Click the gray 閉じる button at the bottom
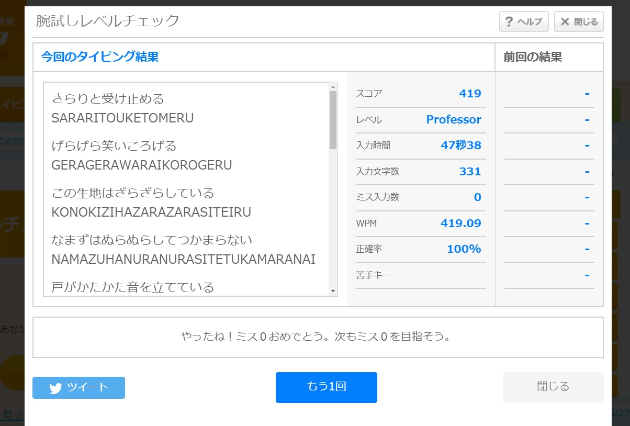The height and width of the screenshot is (426, 630). point(552,387)
